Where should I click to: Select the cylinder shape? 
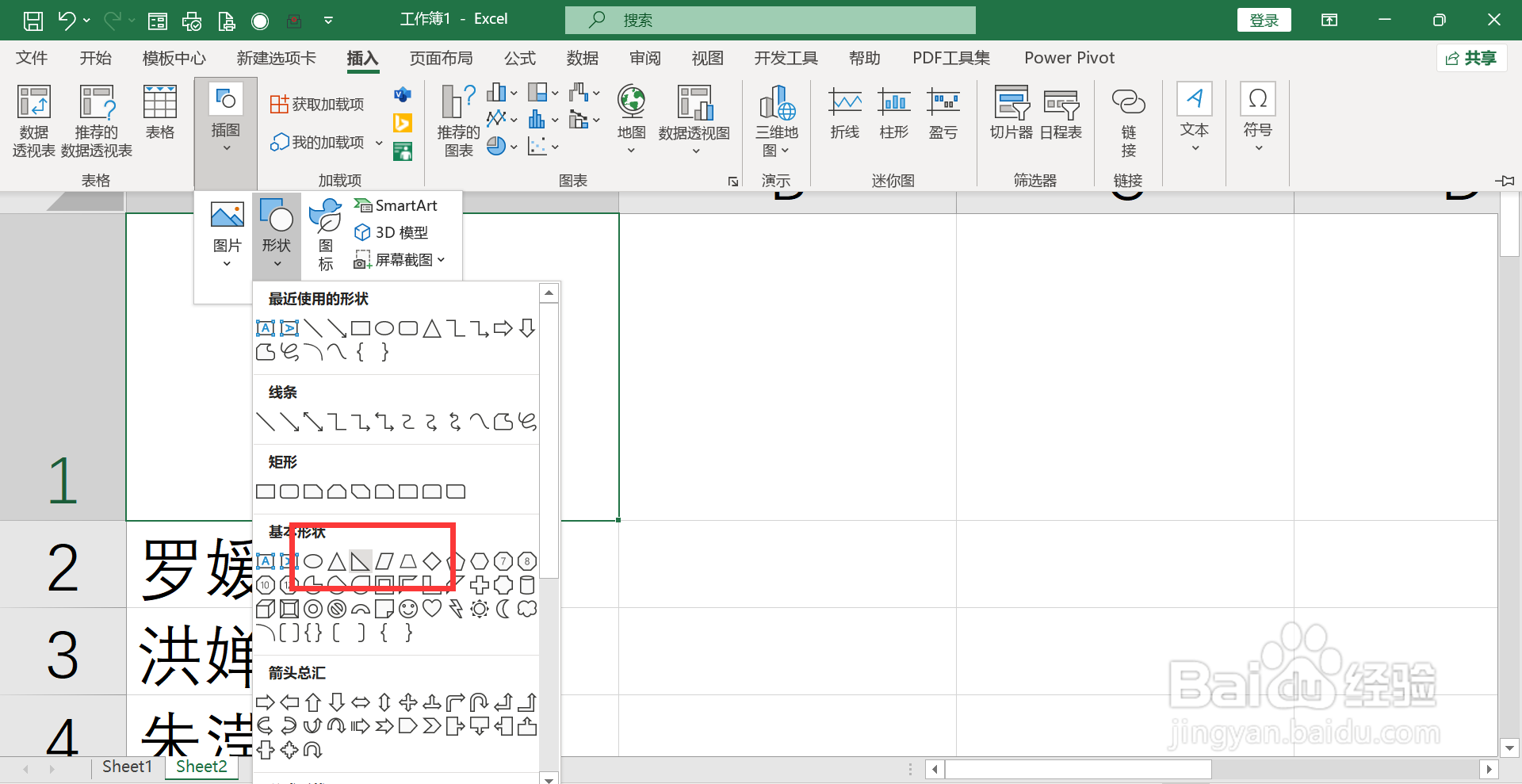click(527, 585)
